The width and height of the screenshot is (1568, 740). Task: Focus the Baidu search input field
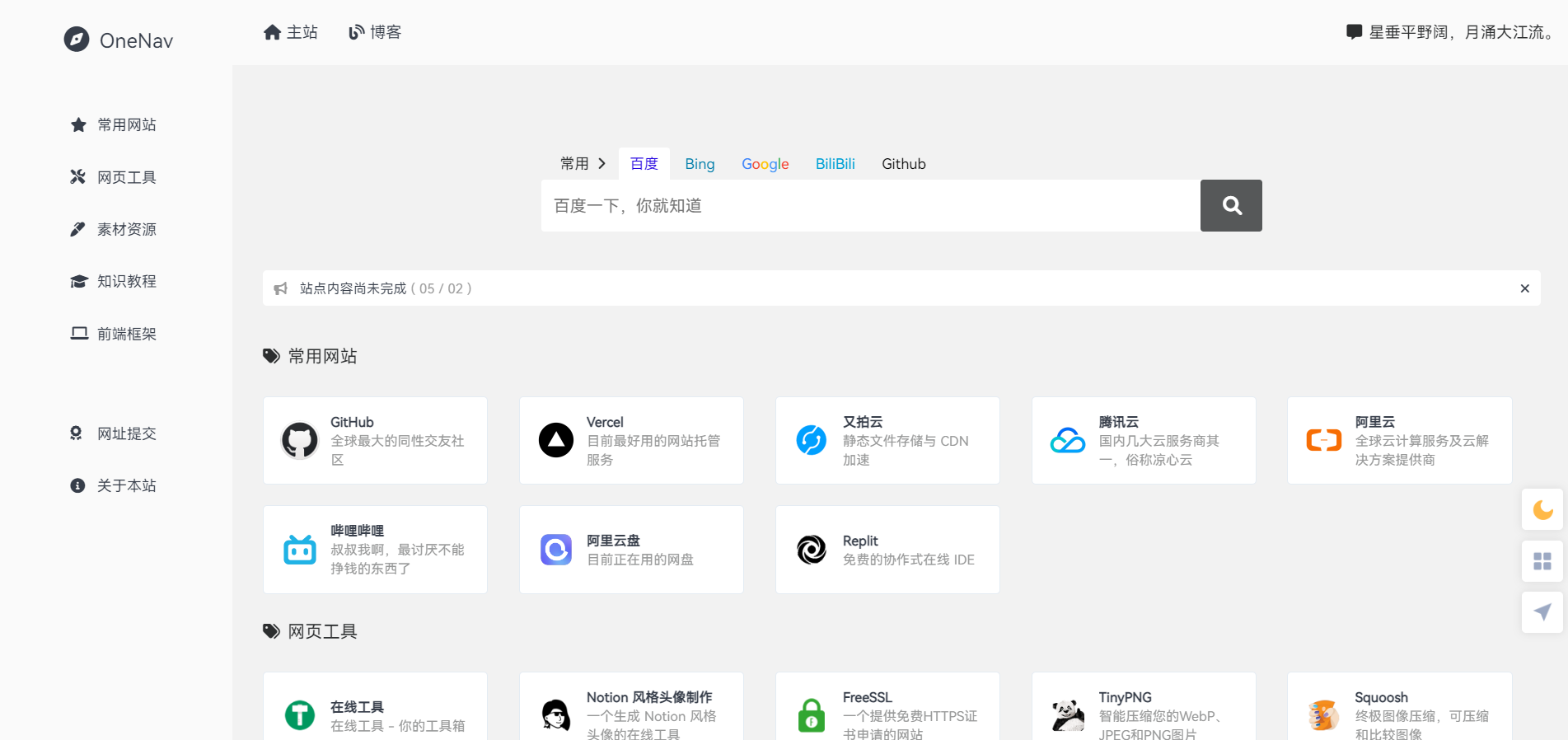point(870,206)
